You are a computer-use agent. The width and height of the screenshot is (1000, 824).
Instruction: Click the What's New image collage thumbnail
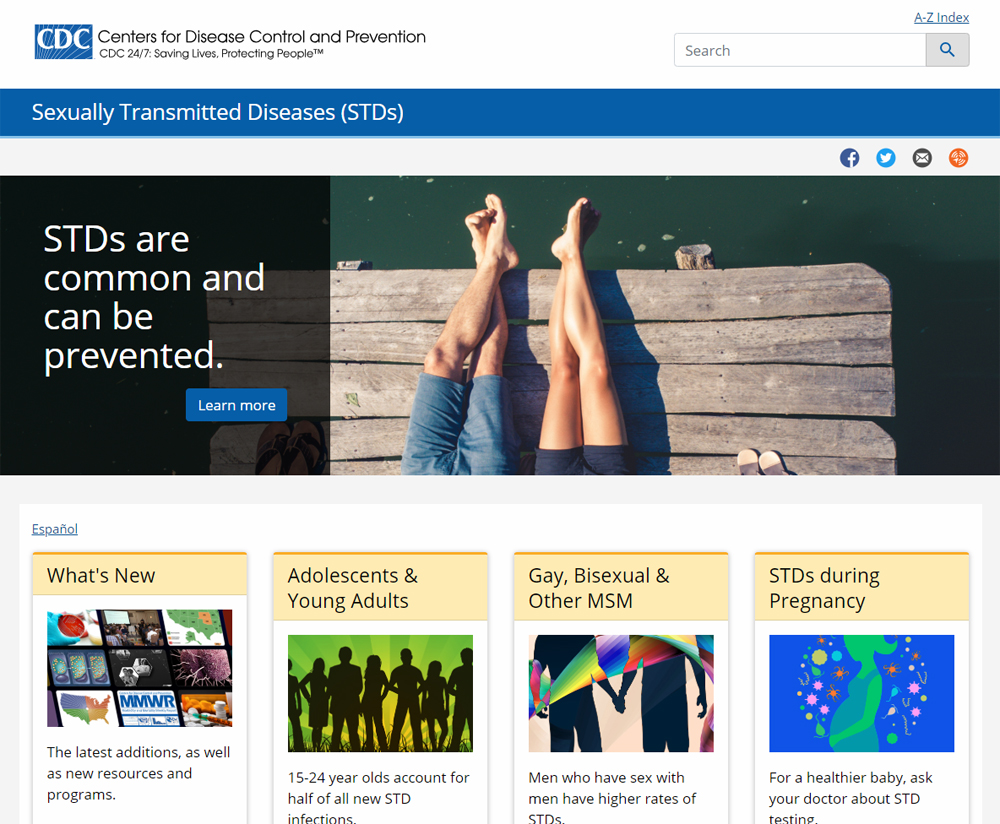pos(140,668)
